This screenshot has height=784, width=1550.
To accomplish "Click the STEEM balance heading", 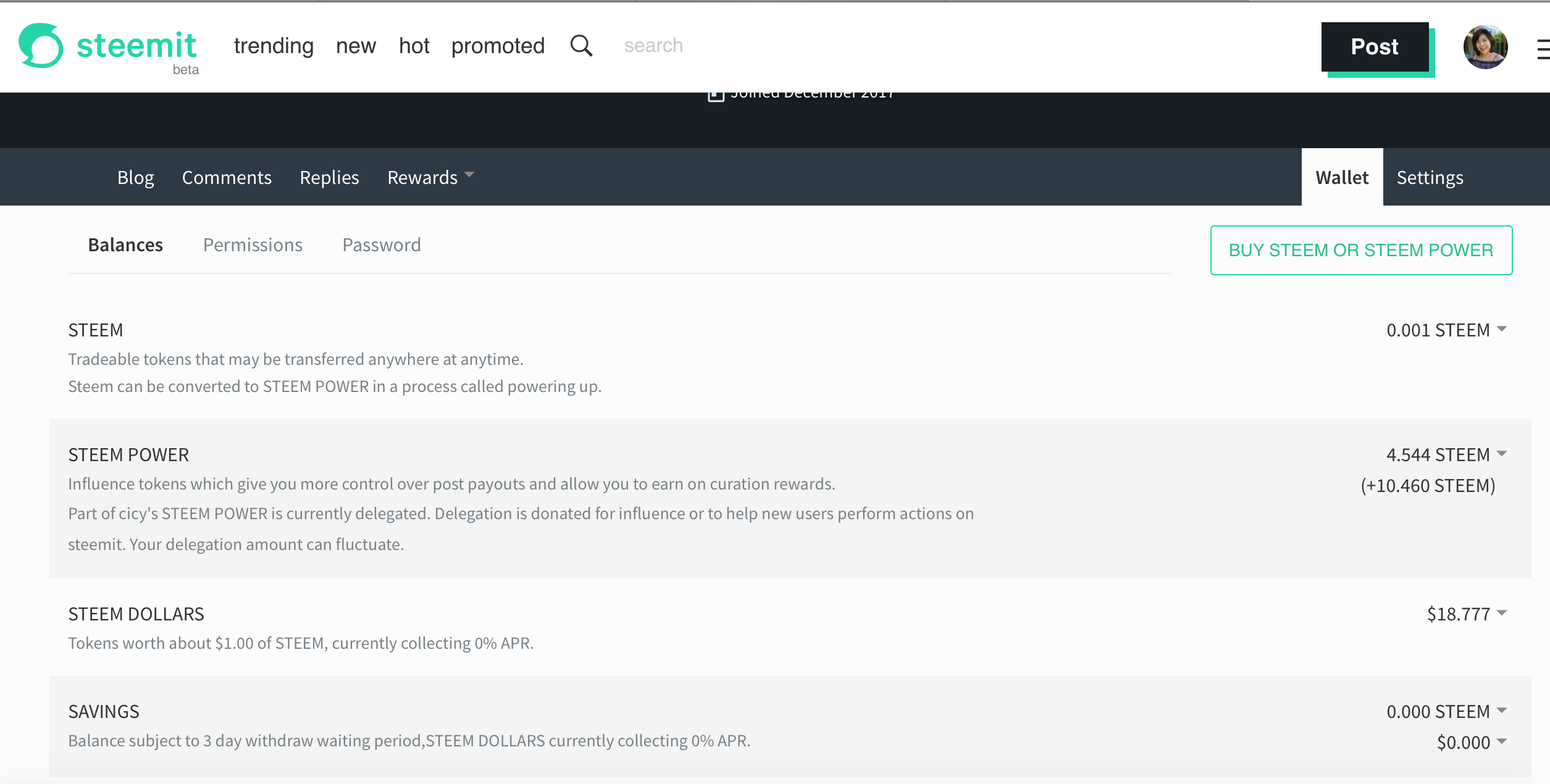I will (x=96, y=330).
